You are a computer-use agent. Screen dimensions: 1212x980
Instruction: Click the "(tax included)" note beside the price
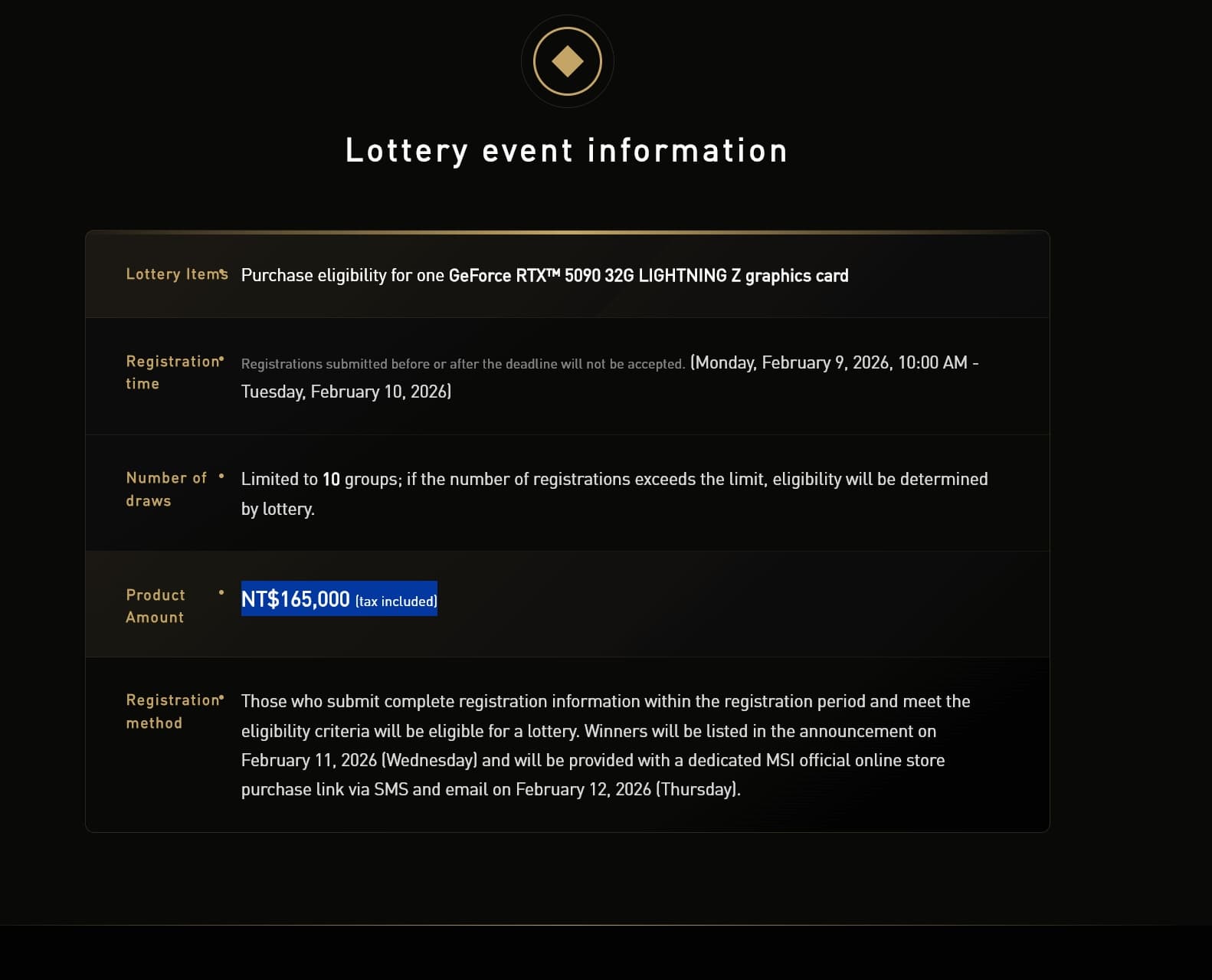(396, 601)
